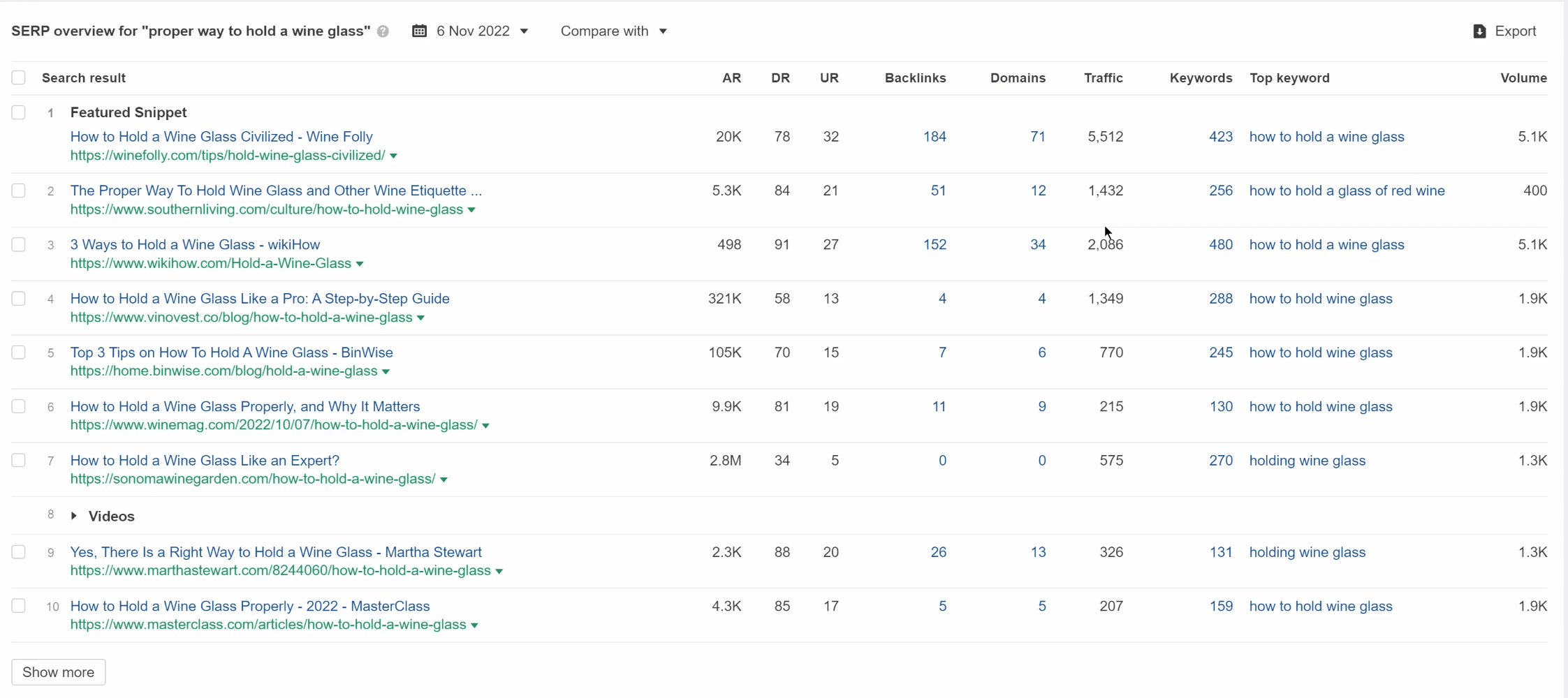This screenshot has width=1568, height=698.
Task: Expand the wikihow.com URL dropdown arrow
Action: [360, 264]
